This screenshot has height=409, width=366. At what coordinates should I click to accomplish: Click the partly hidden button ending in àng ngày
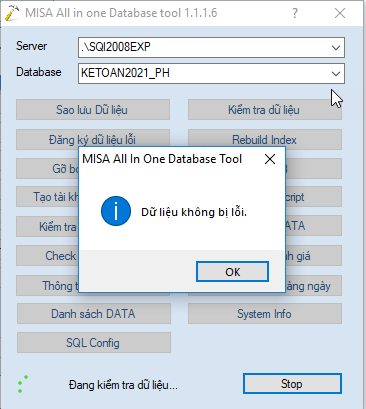click(x=314, y=285)
